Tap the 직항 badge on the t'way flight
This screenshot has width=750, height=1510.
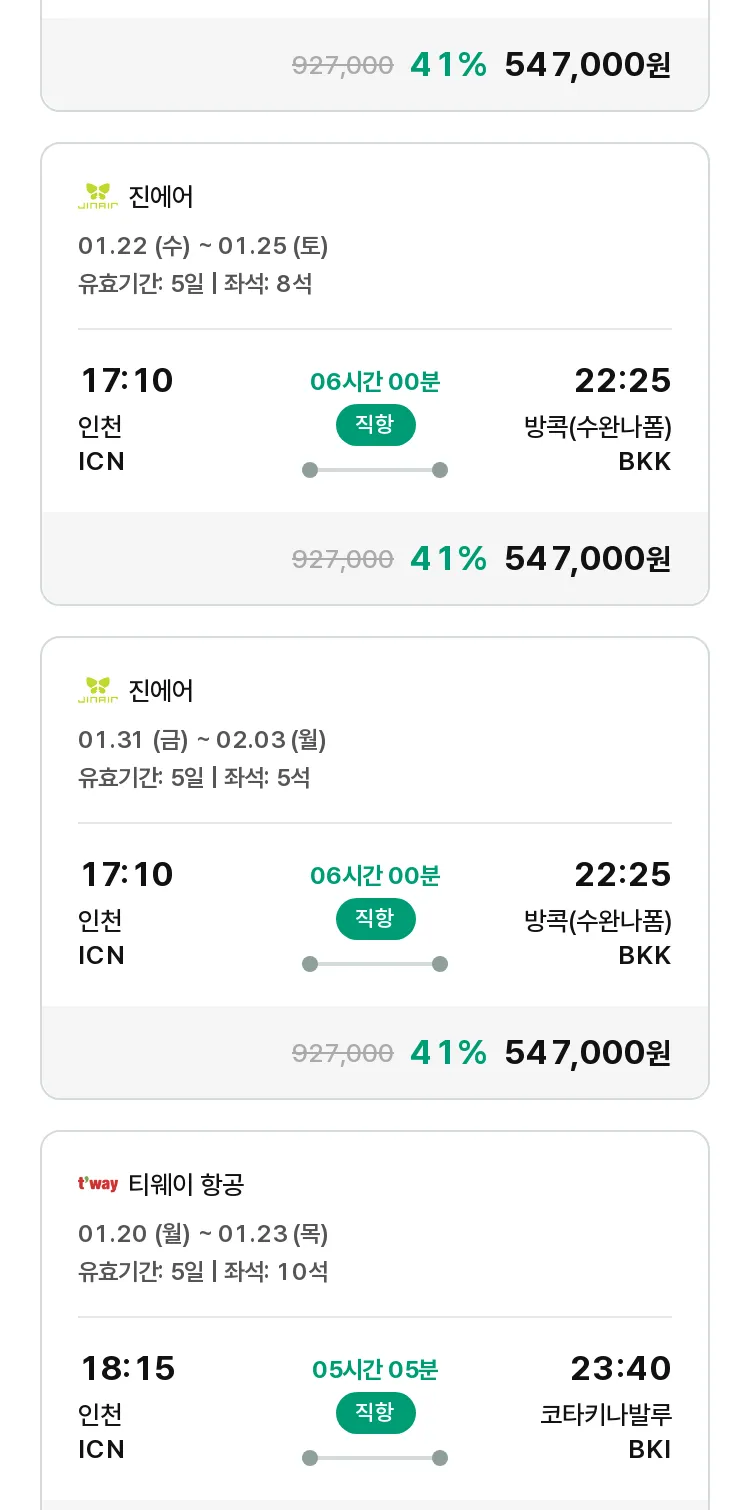click(375, 1413)
